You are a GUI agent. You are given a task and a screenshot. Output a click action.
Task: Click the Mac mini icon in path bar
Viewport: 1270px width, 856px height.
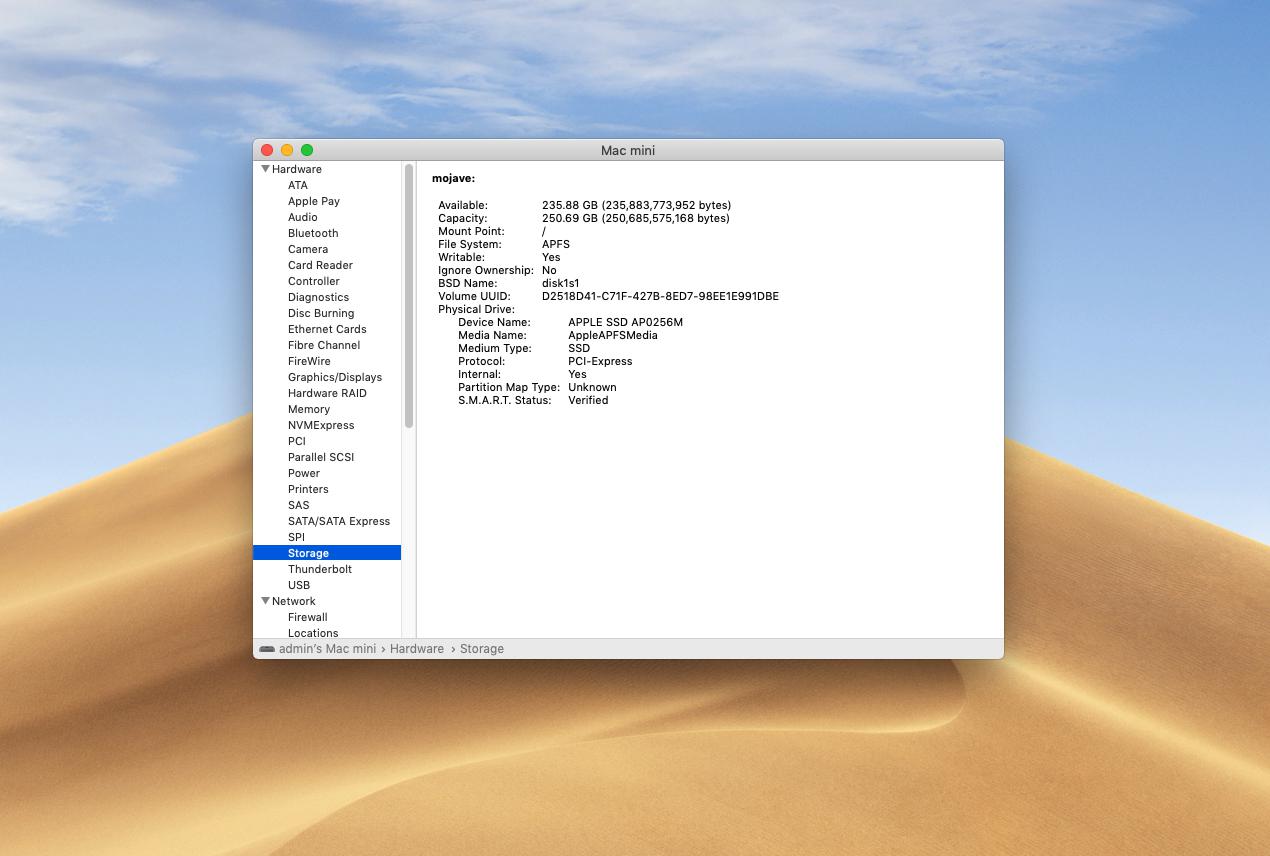pyautogui.click(x=267, y=649)
